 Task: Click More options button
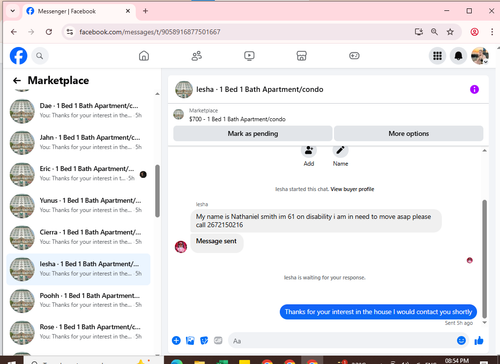pyautogui.click(x=409, y=134)
